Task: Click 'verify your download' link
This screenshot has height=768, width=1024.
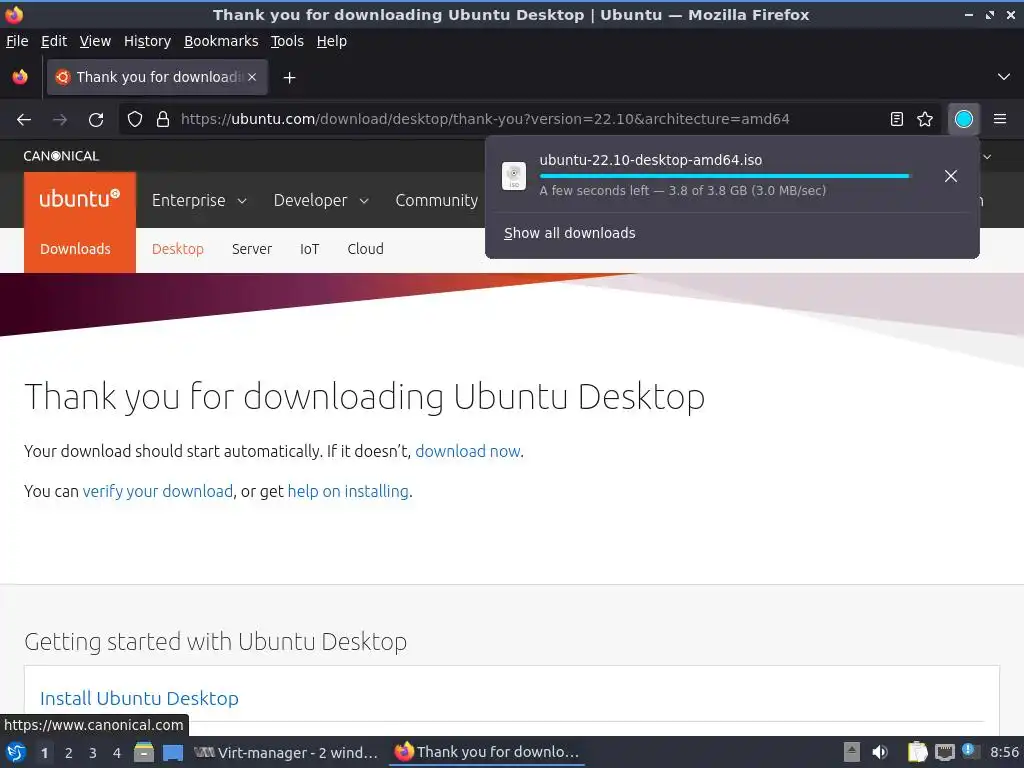Action: (x=157, y=491)
